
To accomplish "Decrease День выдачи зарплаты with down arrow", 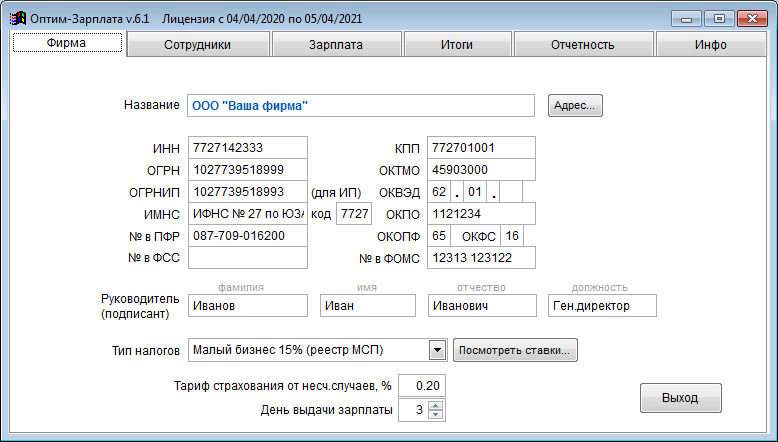I will click(x=435, y=415).
